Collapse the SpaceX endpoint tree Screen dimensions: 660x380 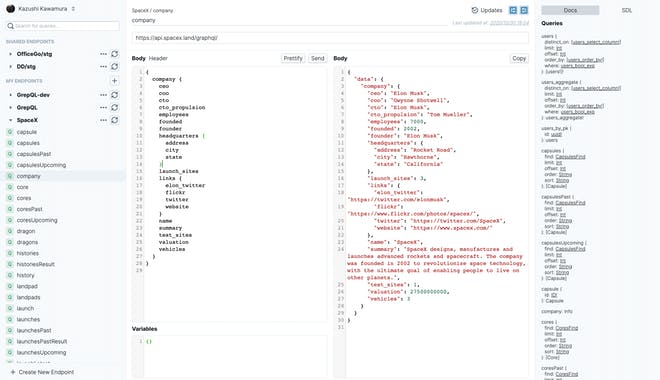pos(10,120)
